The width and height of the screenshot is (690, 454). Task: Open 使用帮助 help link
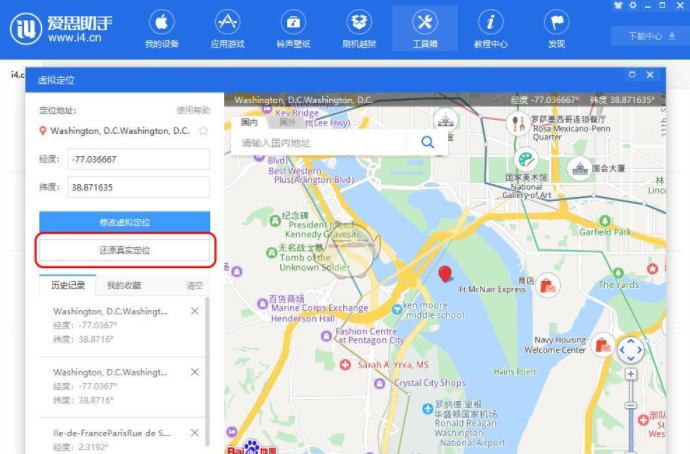[x=193, y=110]
